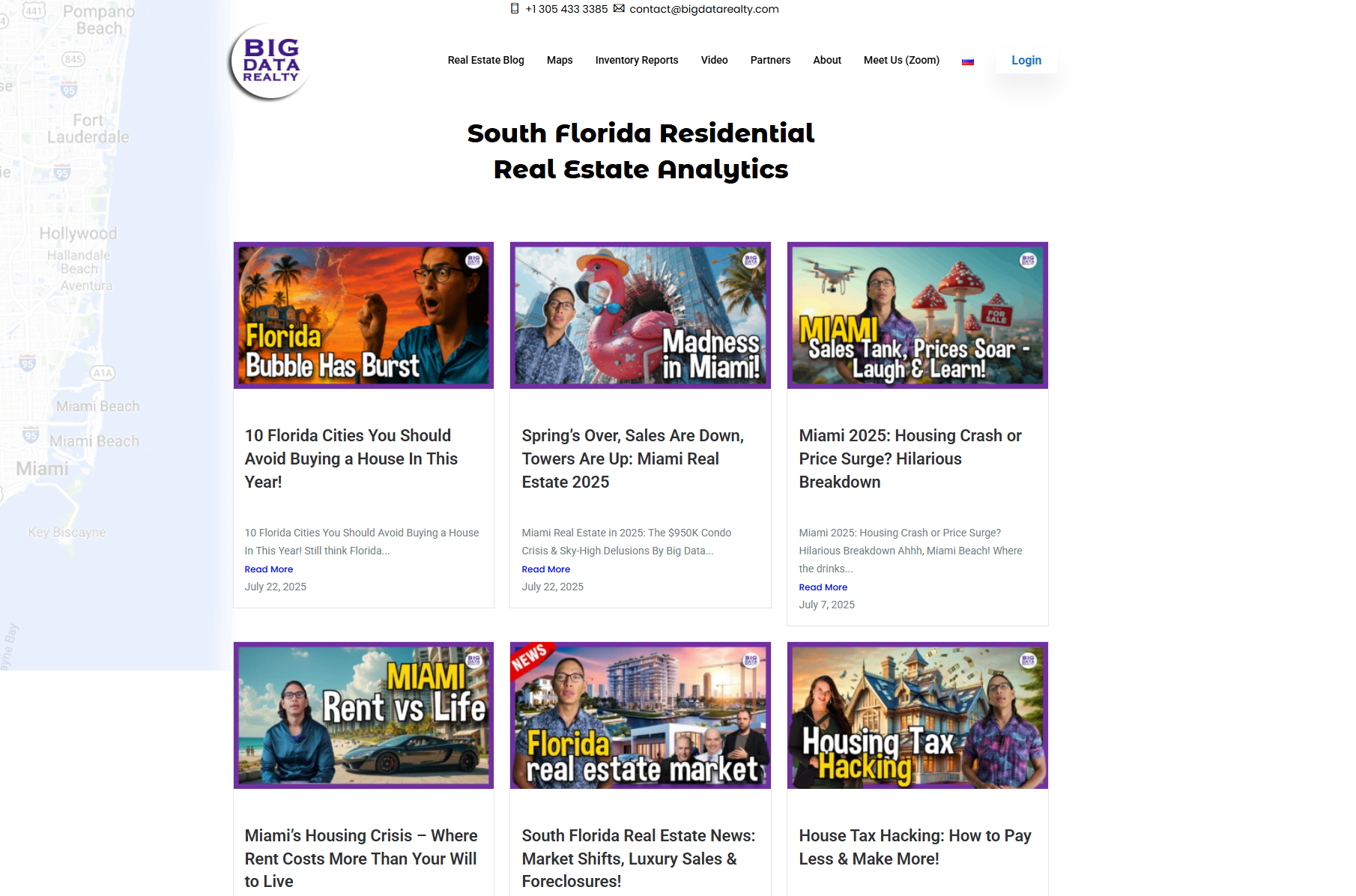Image resolution: width=1356 pixels, height=896 pixels.
Task: Open article title Miami's Housing Crisis
Action: click(361, 859)
